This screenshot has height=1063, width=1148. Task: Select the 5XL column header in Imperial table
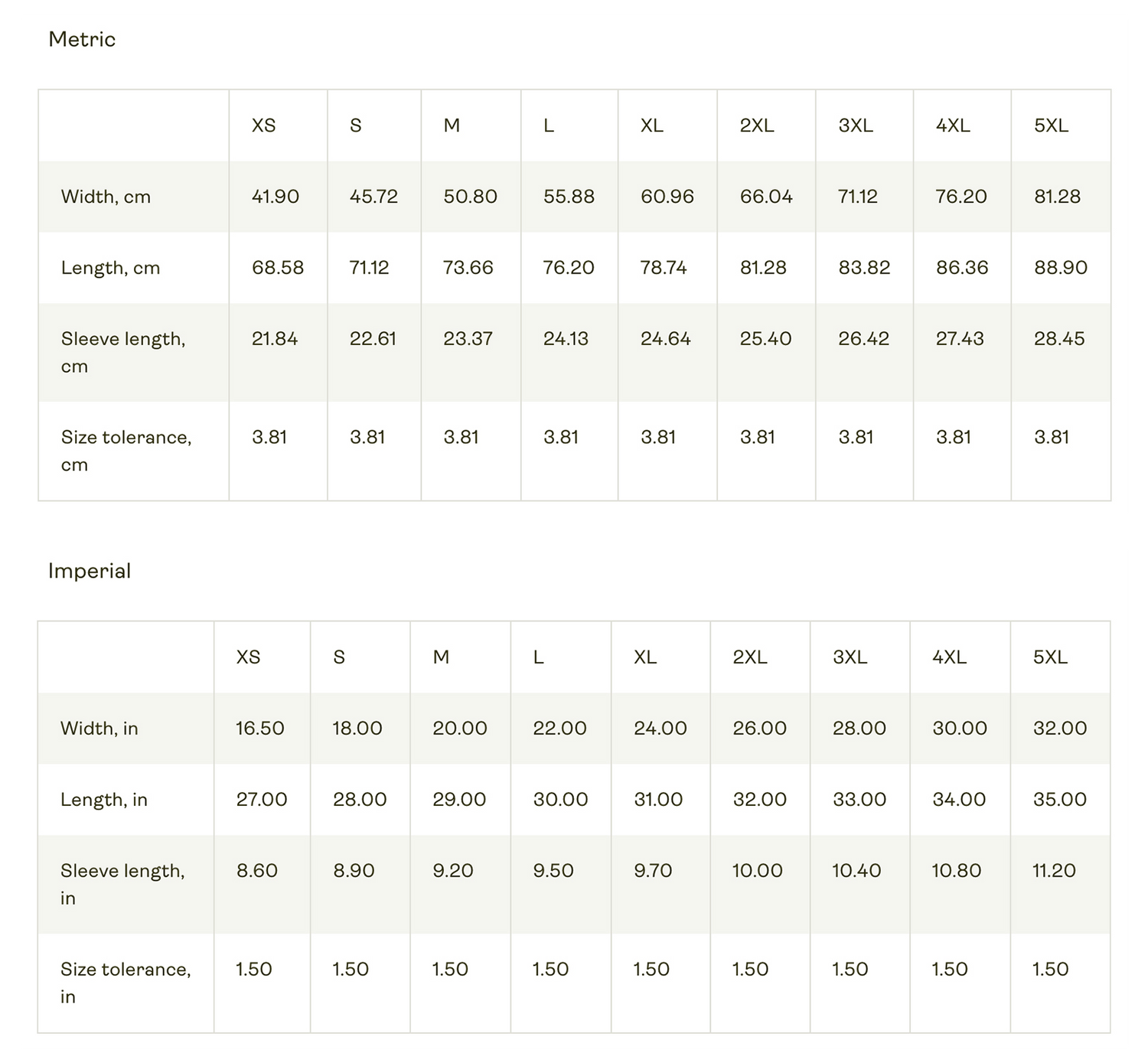point(1050,657)
